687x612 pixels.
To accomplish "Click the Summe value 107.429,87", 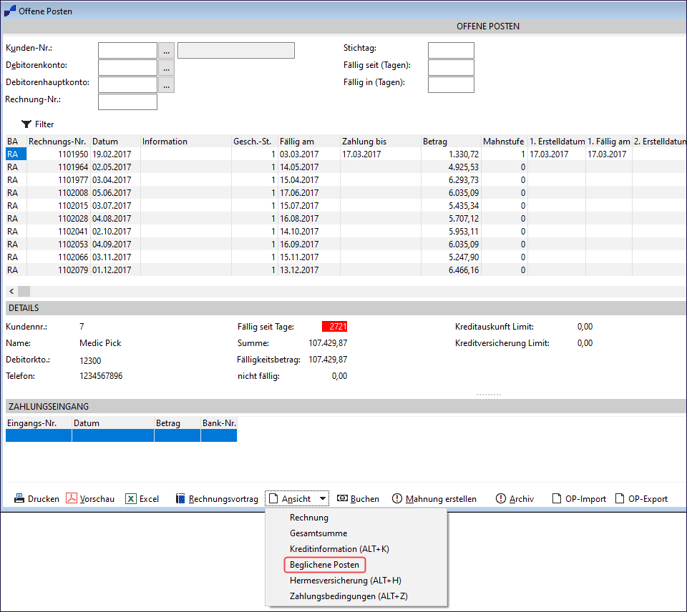I will [x=328, y=343].
